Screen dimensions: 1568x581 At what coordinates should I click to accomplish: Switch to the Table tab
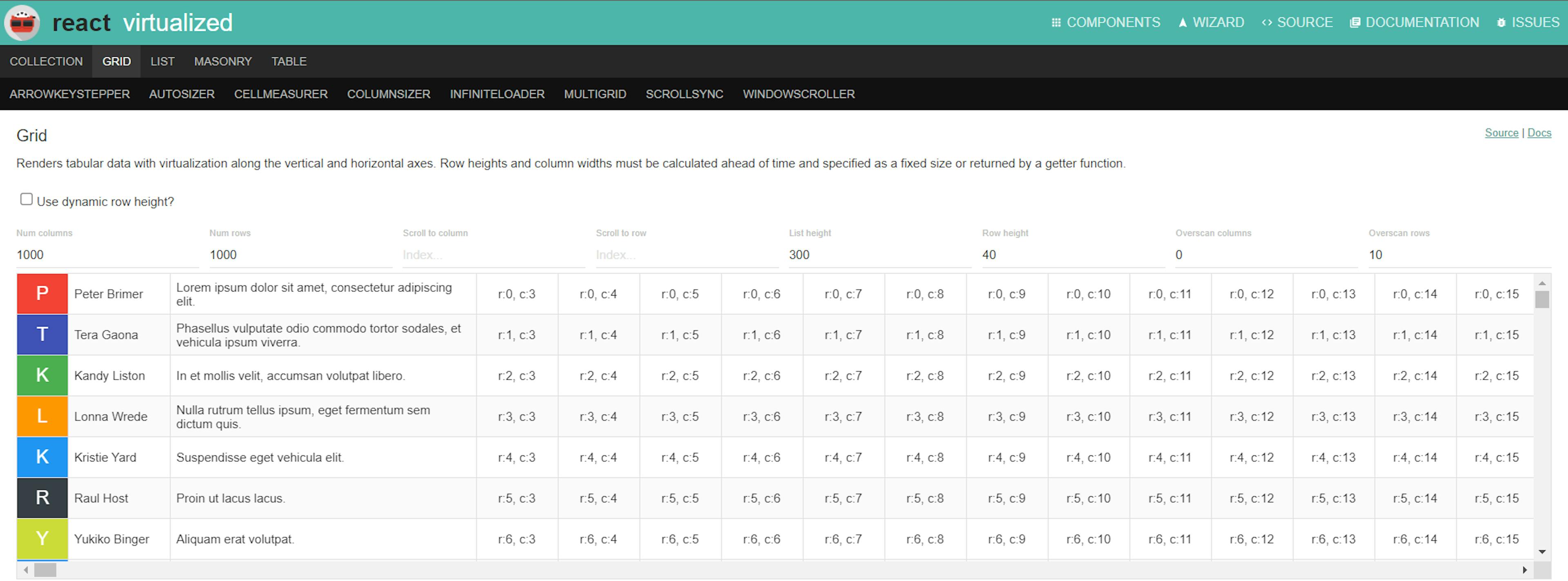coord(289,62)
